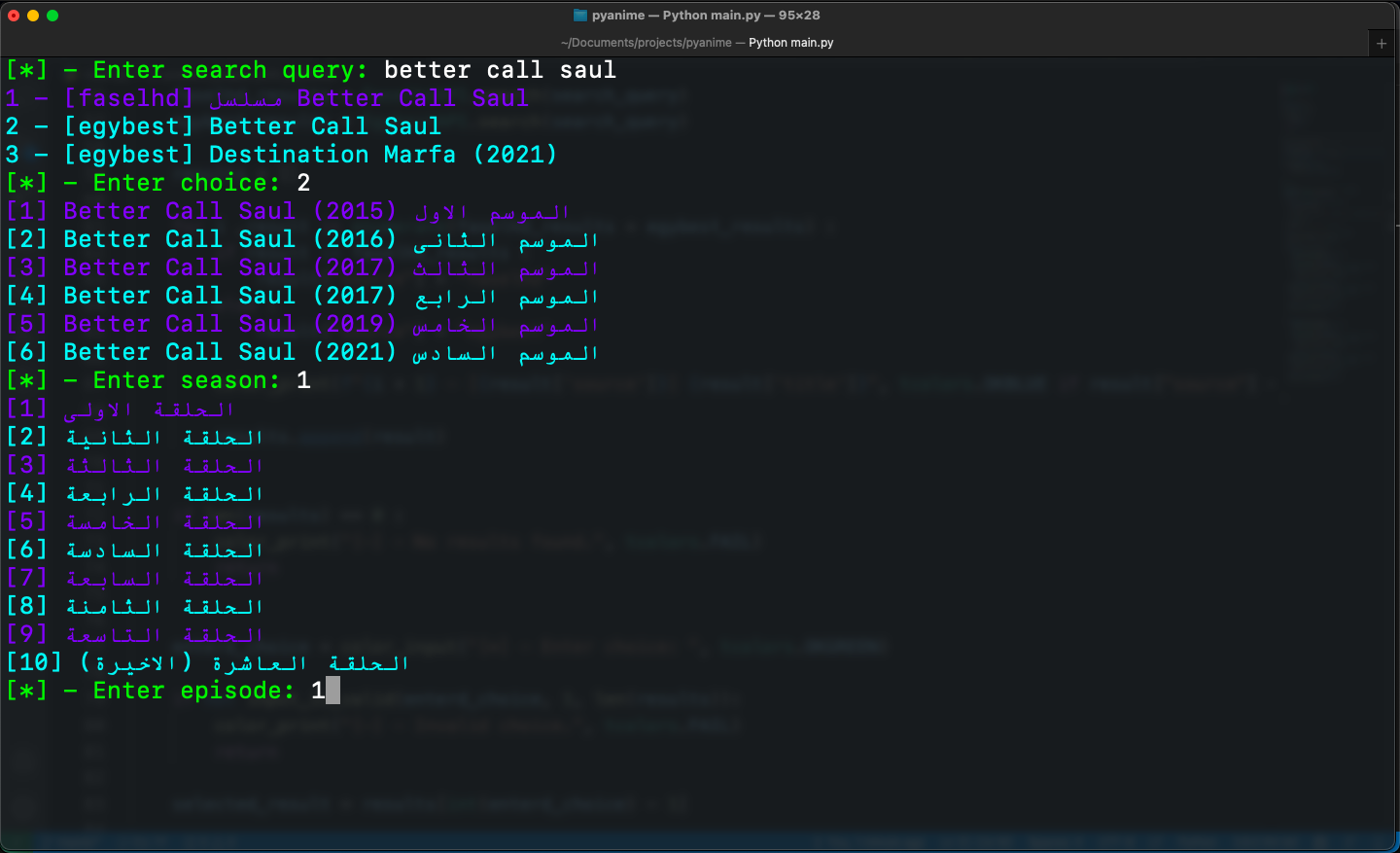Click episode row [2]
1400x853 pixels.
tap(135, 437)
